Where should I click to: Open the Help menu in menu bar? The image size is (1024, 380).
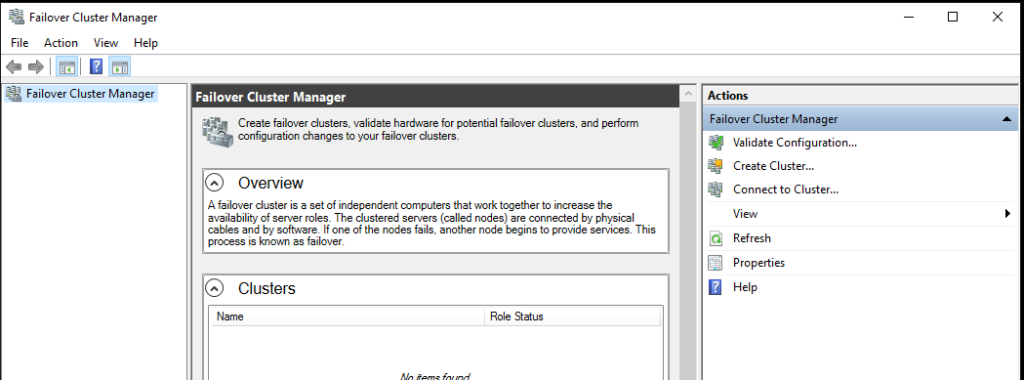pos(146,43)
